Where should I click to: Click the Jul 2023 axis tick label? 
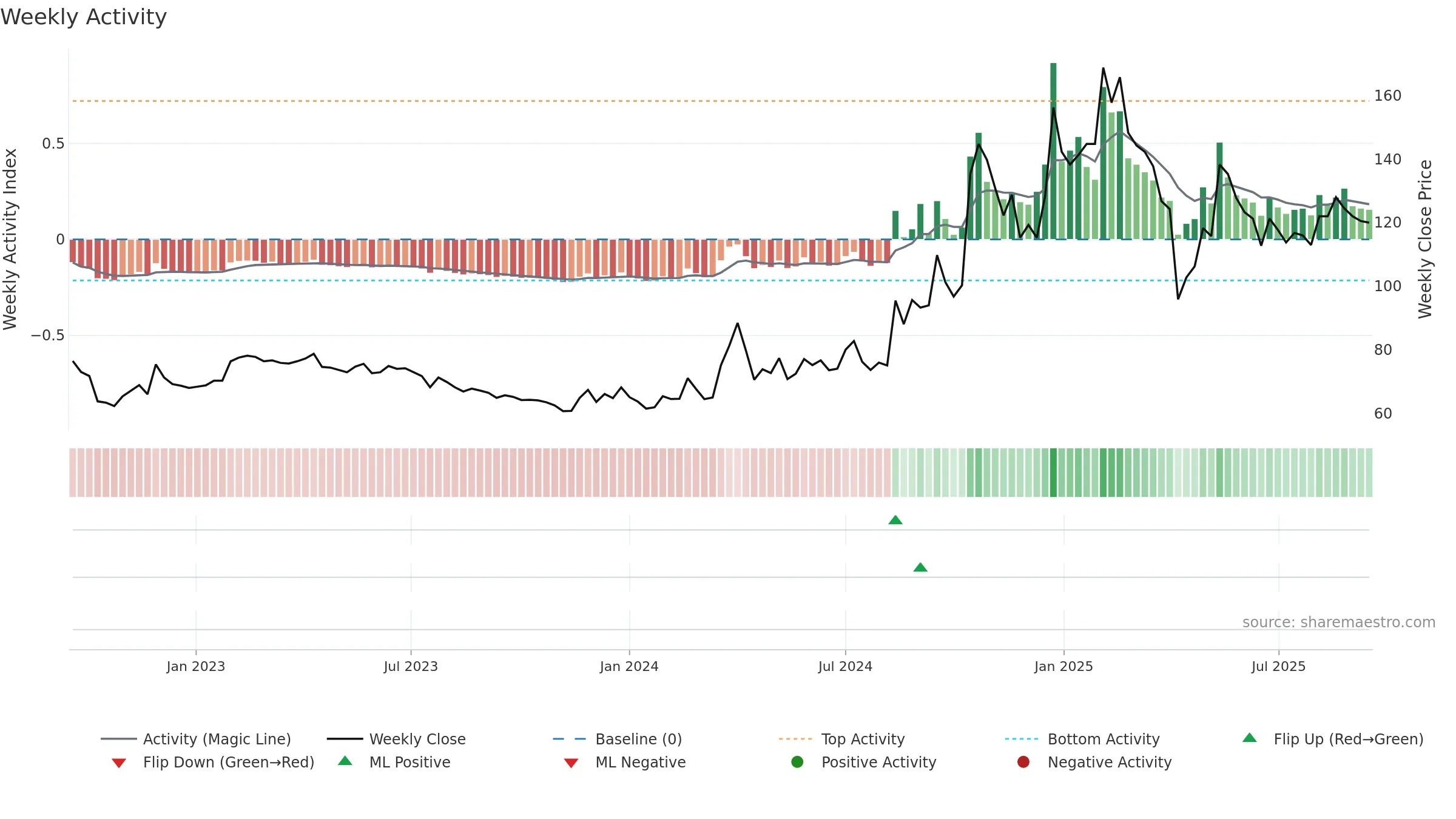click(411, 666)
